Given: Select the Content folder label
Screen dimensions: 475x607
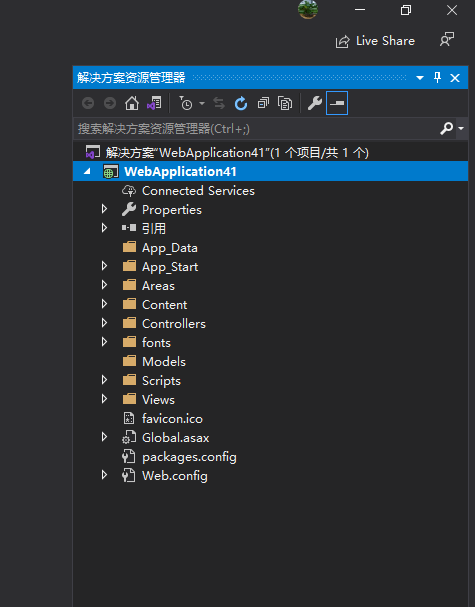Looking at the screenshot, I should 165,305.
